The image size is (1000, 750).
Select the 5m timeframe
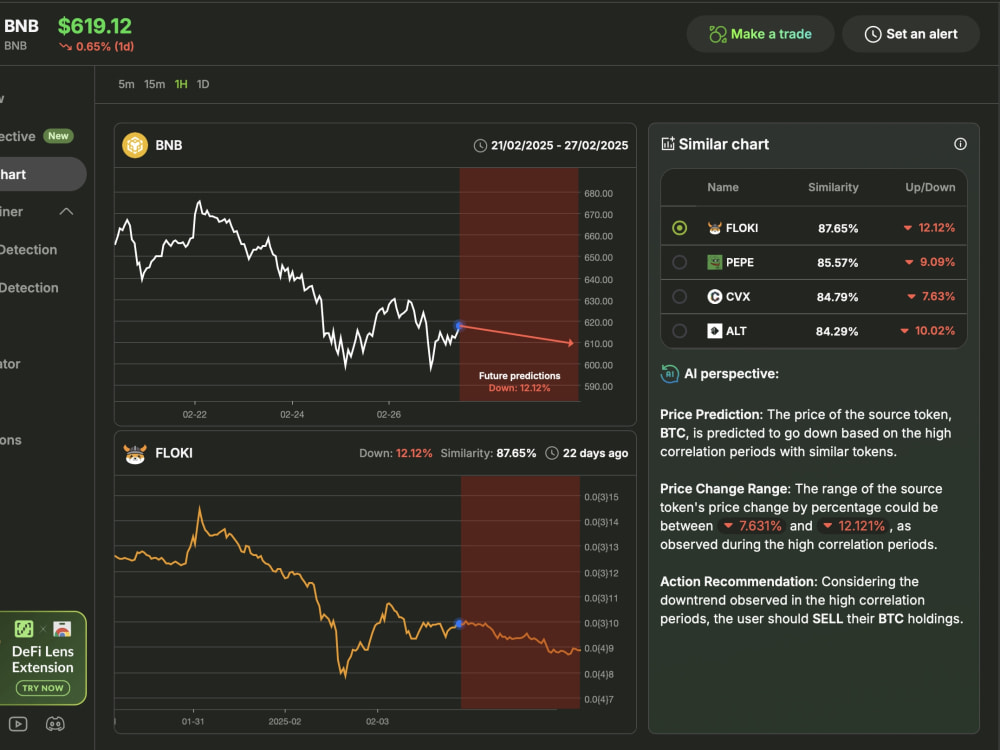[126, 84]
